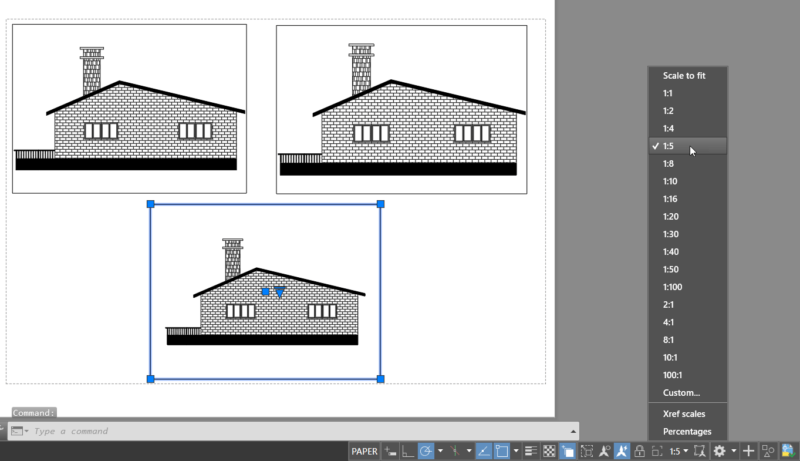The width and height of the screenshot is (800, 461).
Task: Toggle lineweight display icon
Action: coord(531,451)
